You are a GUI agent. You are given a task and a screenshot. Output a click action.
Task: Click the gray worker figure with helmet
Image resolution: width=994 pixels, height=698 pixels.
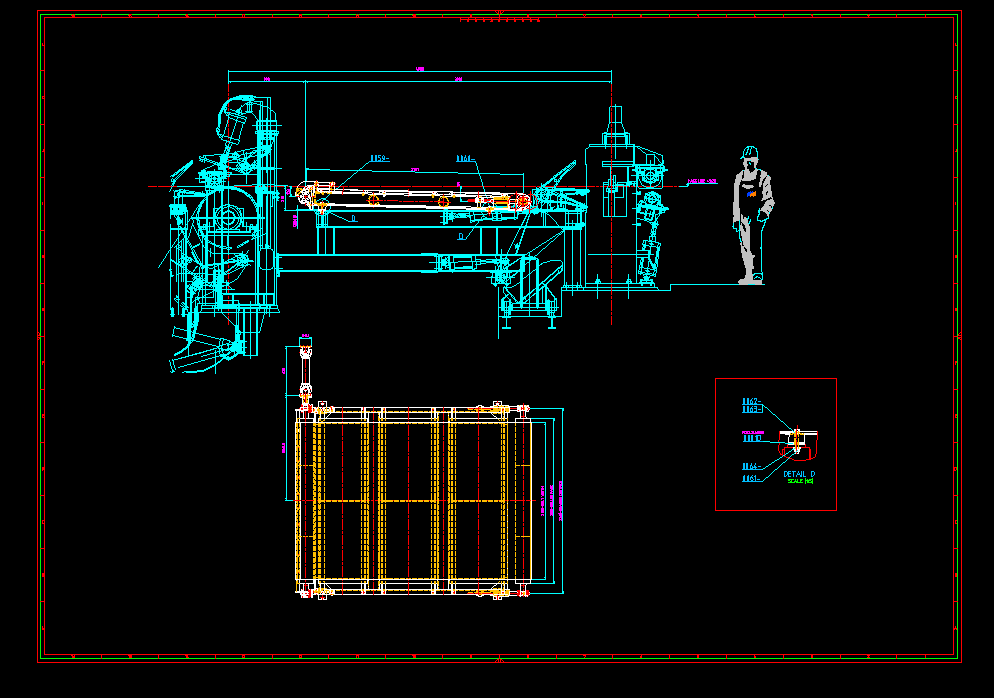click(753, 215)
